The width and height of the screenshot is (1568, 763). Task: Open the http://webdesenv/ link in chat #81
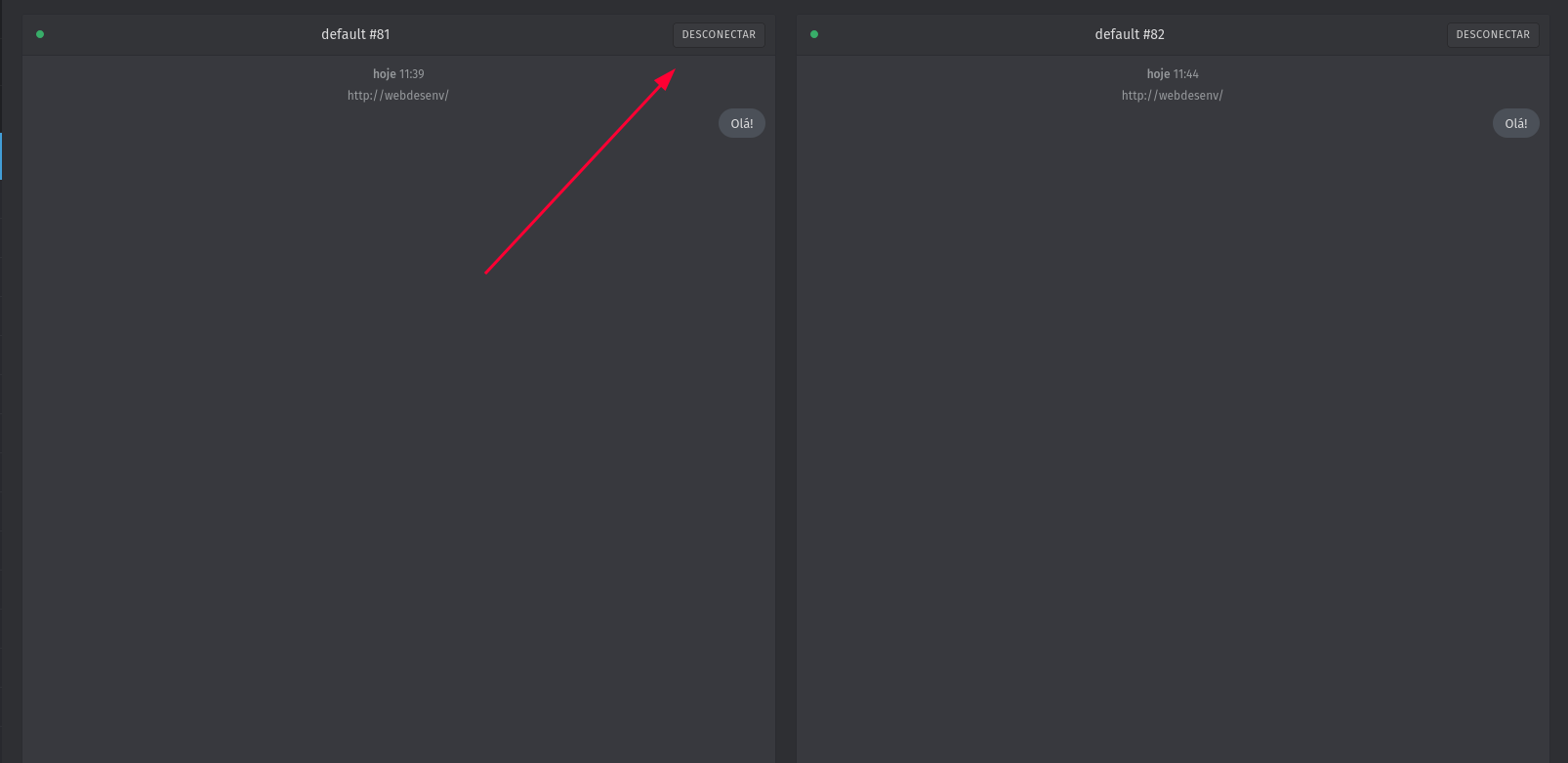pos(397,96)
